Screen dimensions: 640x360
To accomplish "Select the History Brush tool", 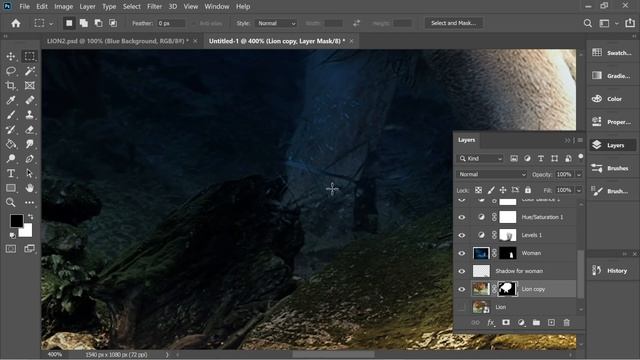I will [x=11, y=130].
